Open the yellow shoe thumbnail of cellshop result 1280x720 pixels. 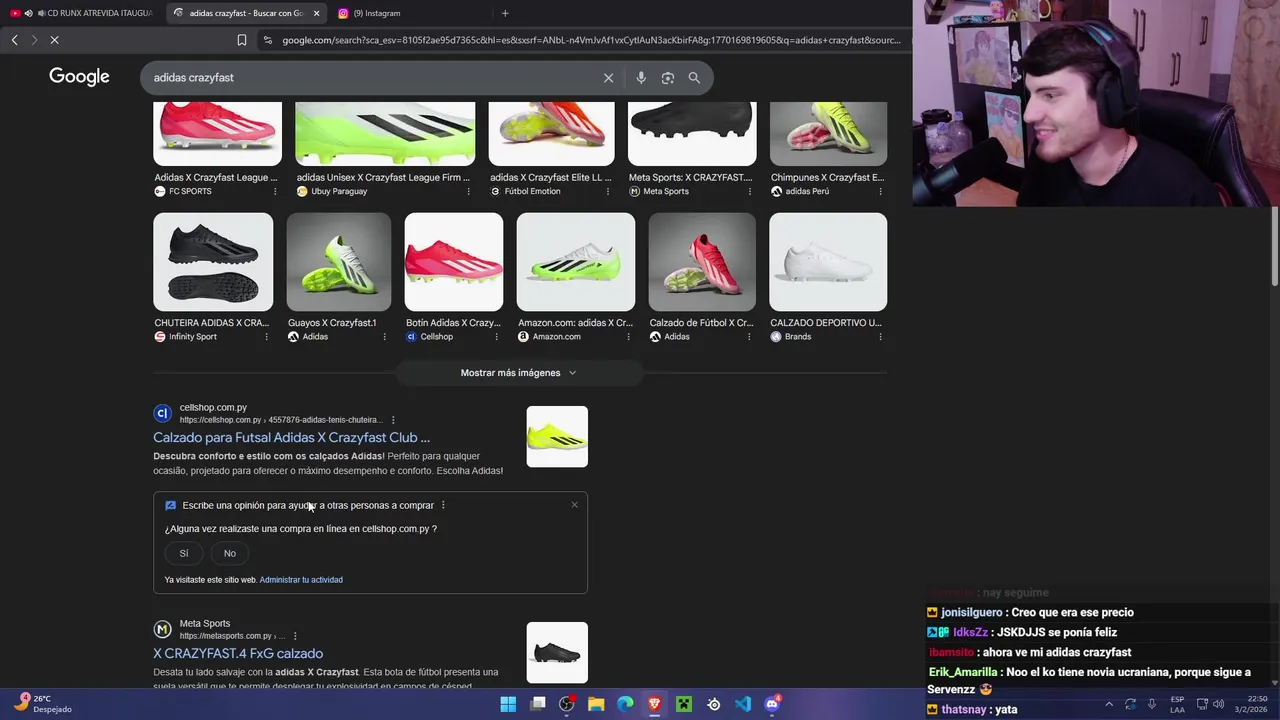557,437
